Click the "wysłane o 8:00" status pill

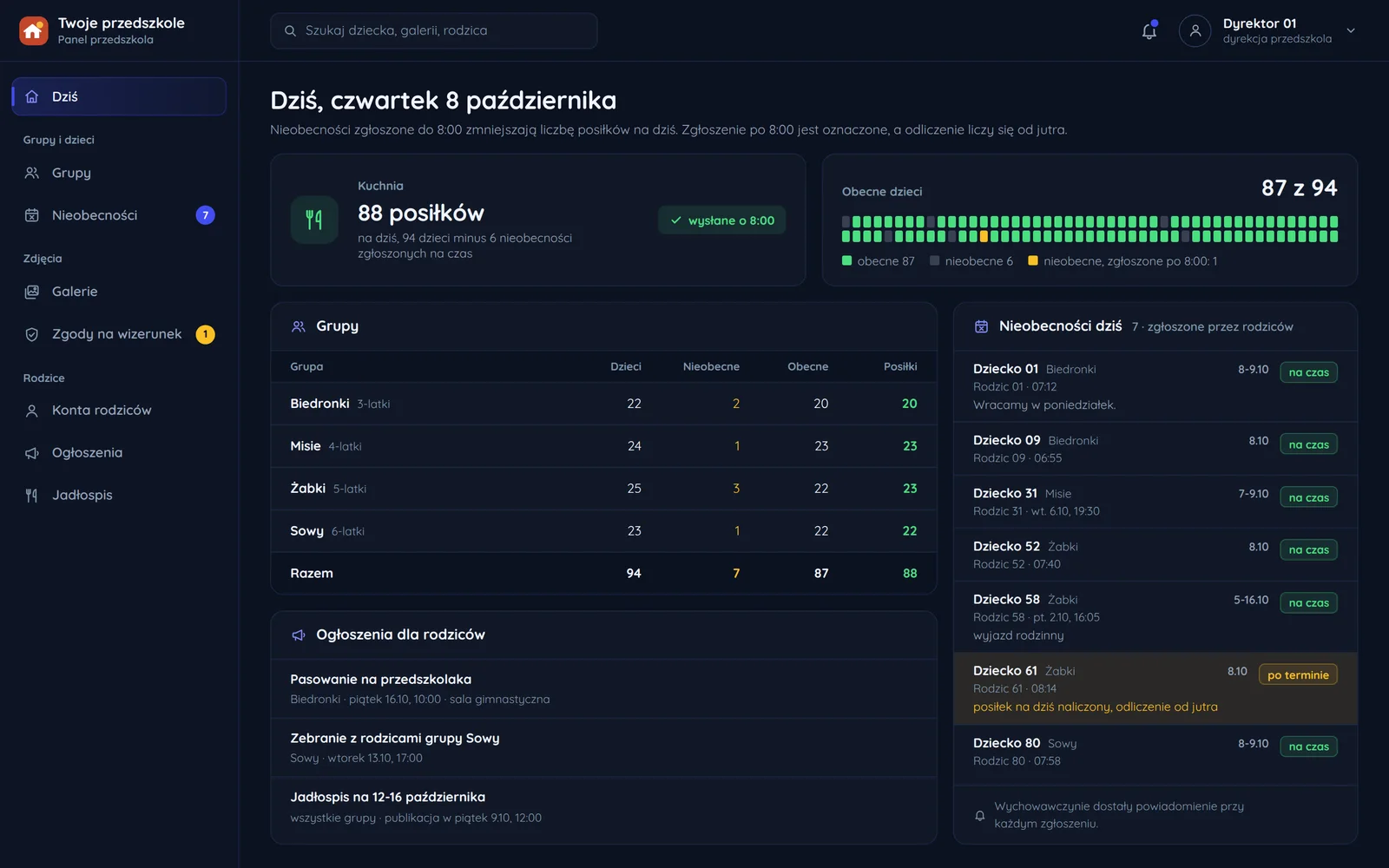[x=722, y=220]
